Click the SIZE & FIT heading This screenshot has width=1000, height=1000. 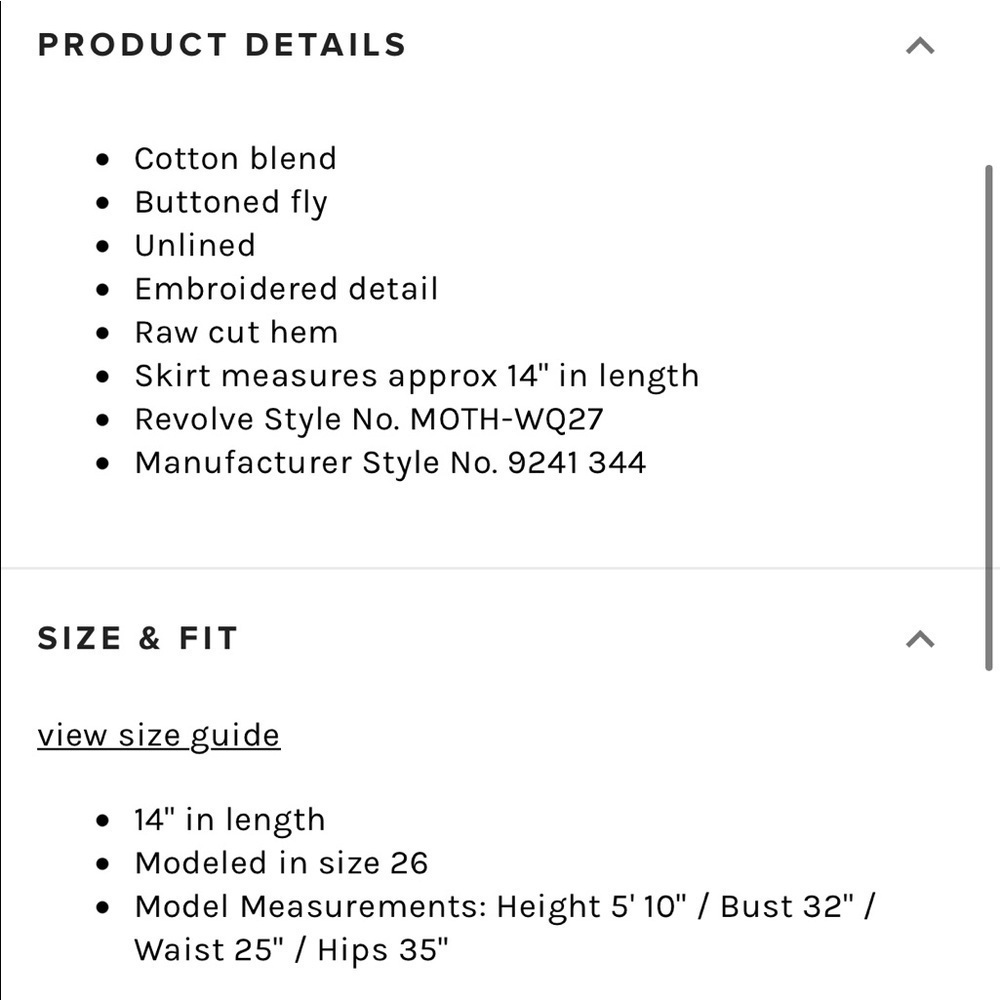tap(138, 638)
